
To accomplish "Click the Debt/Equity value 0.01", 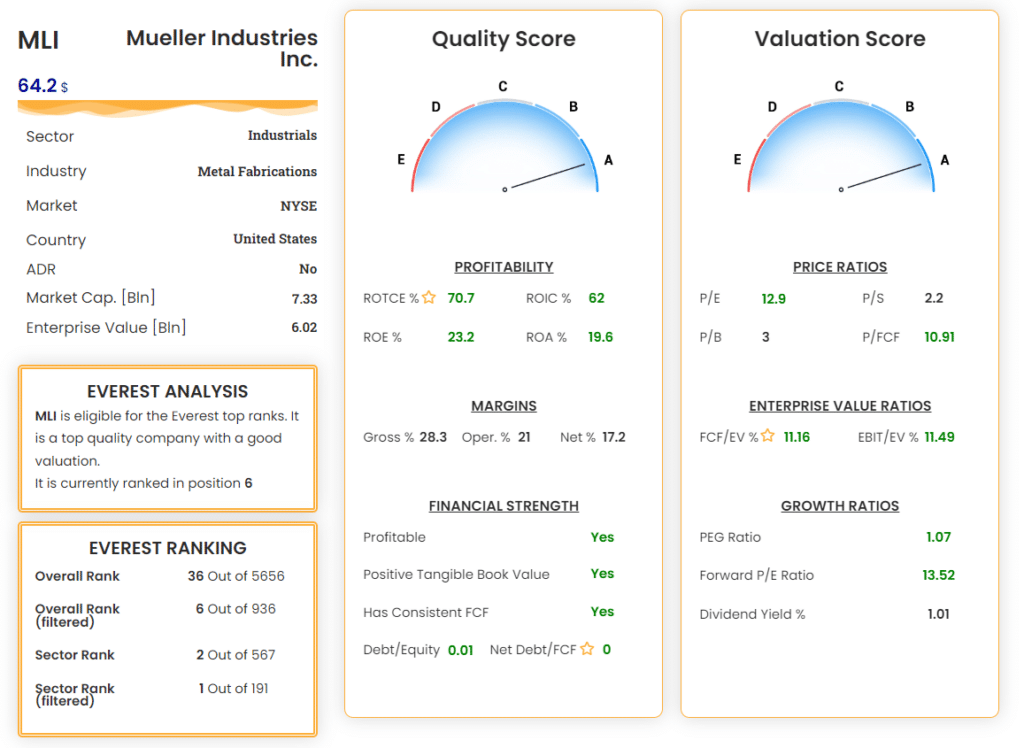I will 460,650.
